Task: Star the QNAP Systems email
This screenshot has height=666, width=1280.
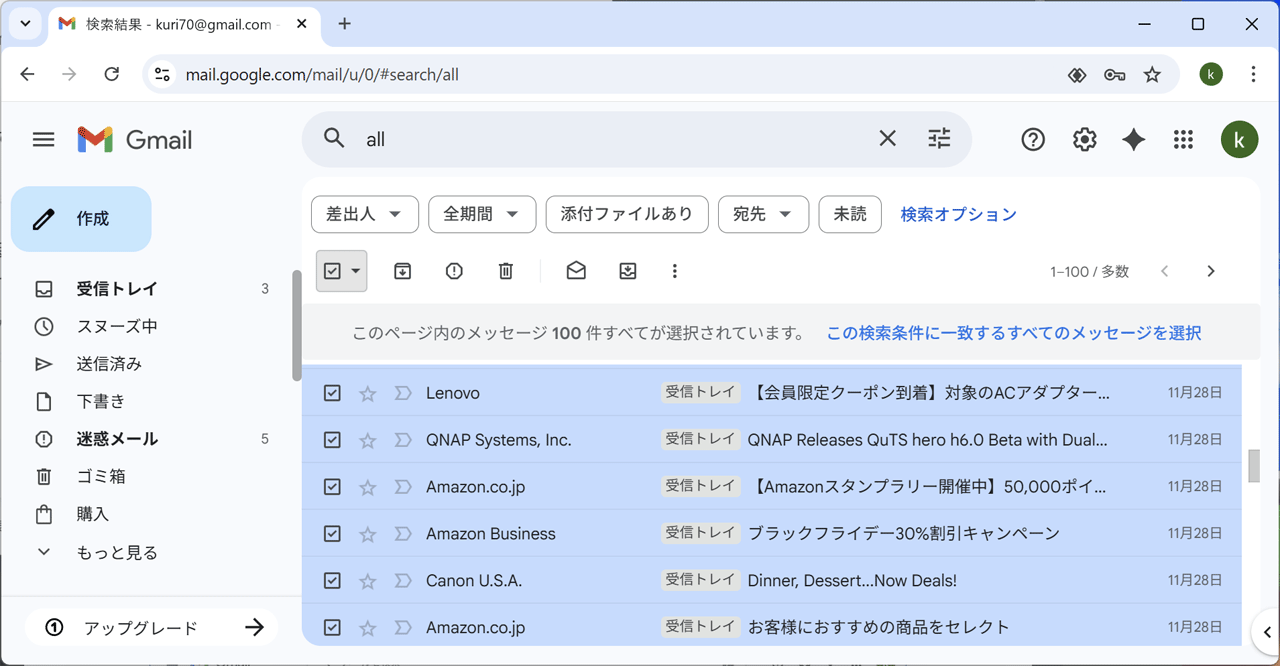Action: (367, 439)
